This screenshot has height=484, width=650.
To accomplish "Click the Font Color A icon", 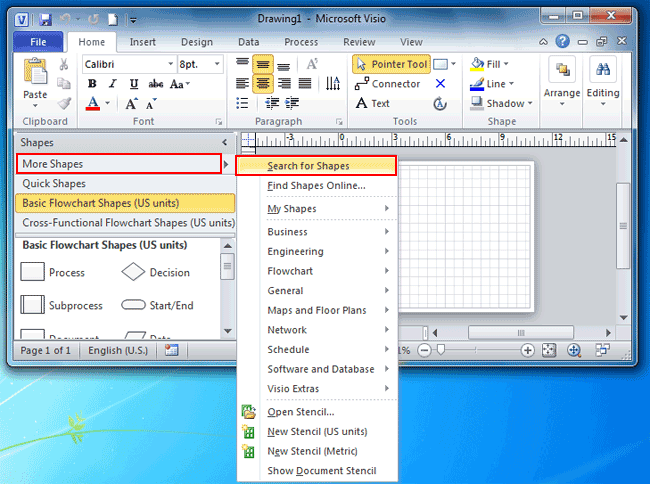I will [x=93, y=103].
